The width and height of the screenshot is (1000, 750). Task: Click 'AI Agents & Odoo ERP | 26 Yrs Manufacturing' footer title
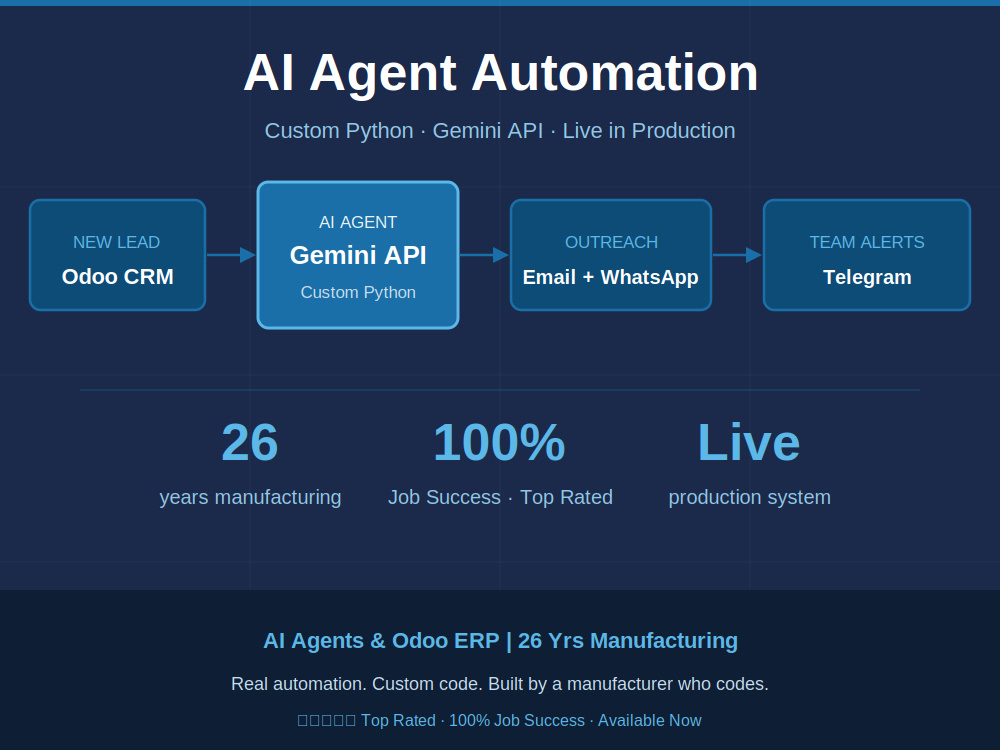click(501, 640)
